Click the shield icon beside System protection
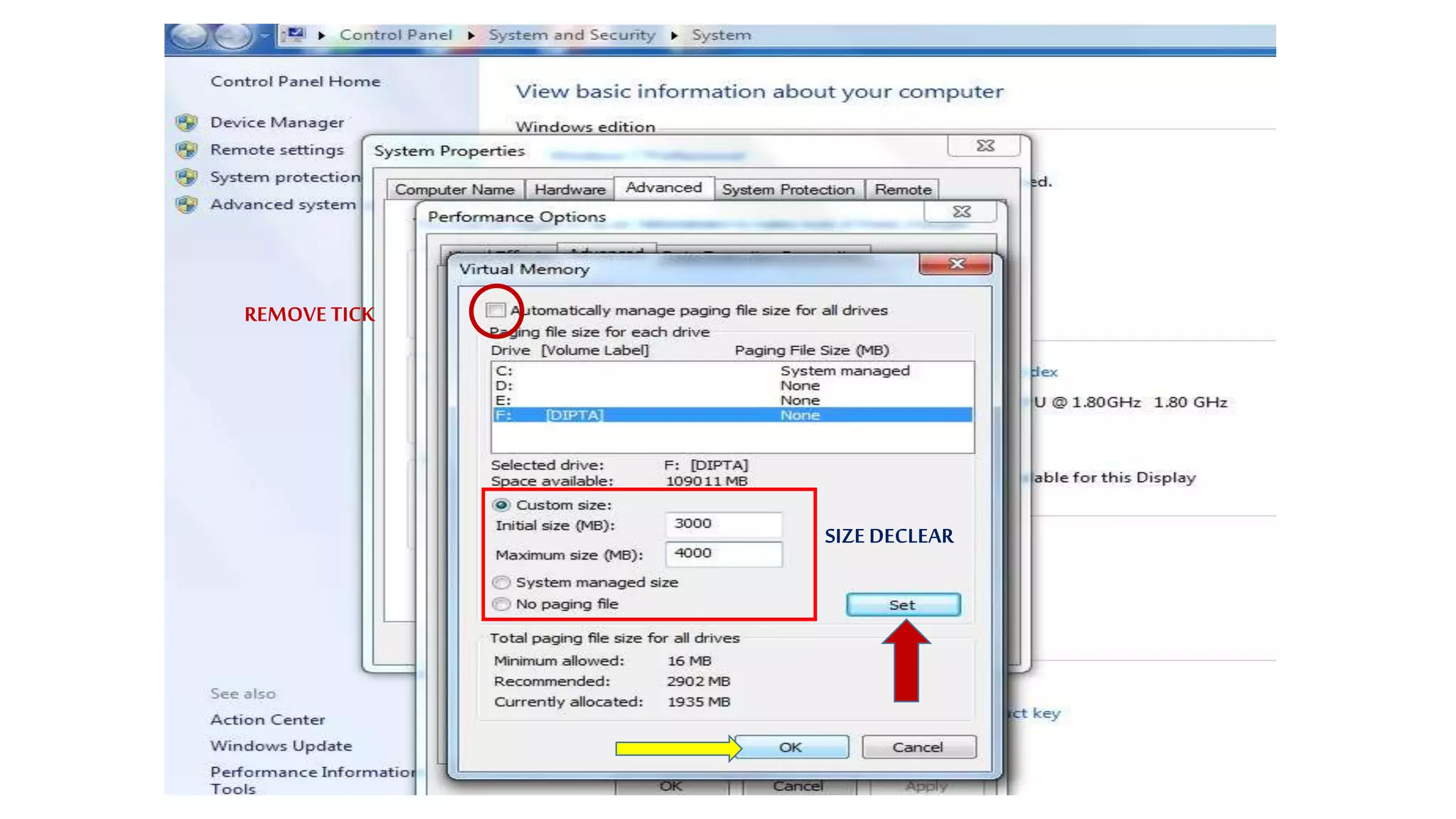This screenshot has height=819, width=1456. pyautogui.click(x=187, y=177)
